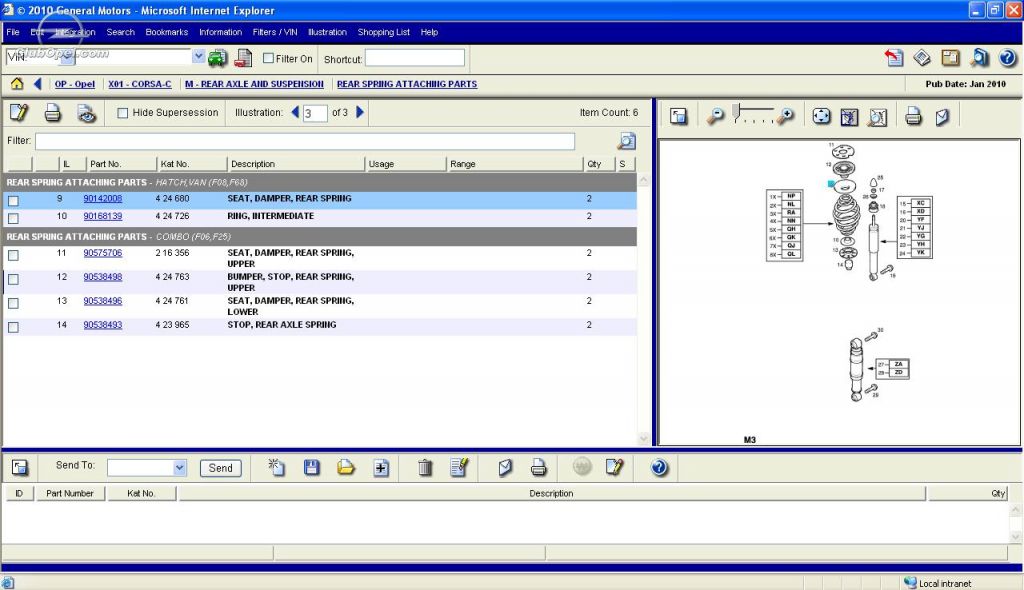
Task: Click the document preview eye icon
Action: pos(86,113)
